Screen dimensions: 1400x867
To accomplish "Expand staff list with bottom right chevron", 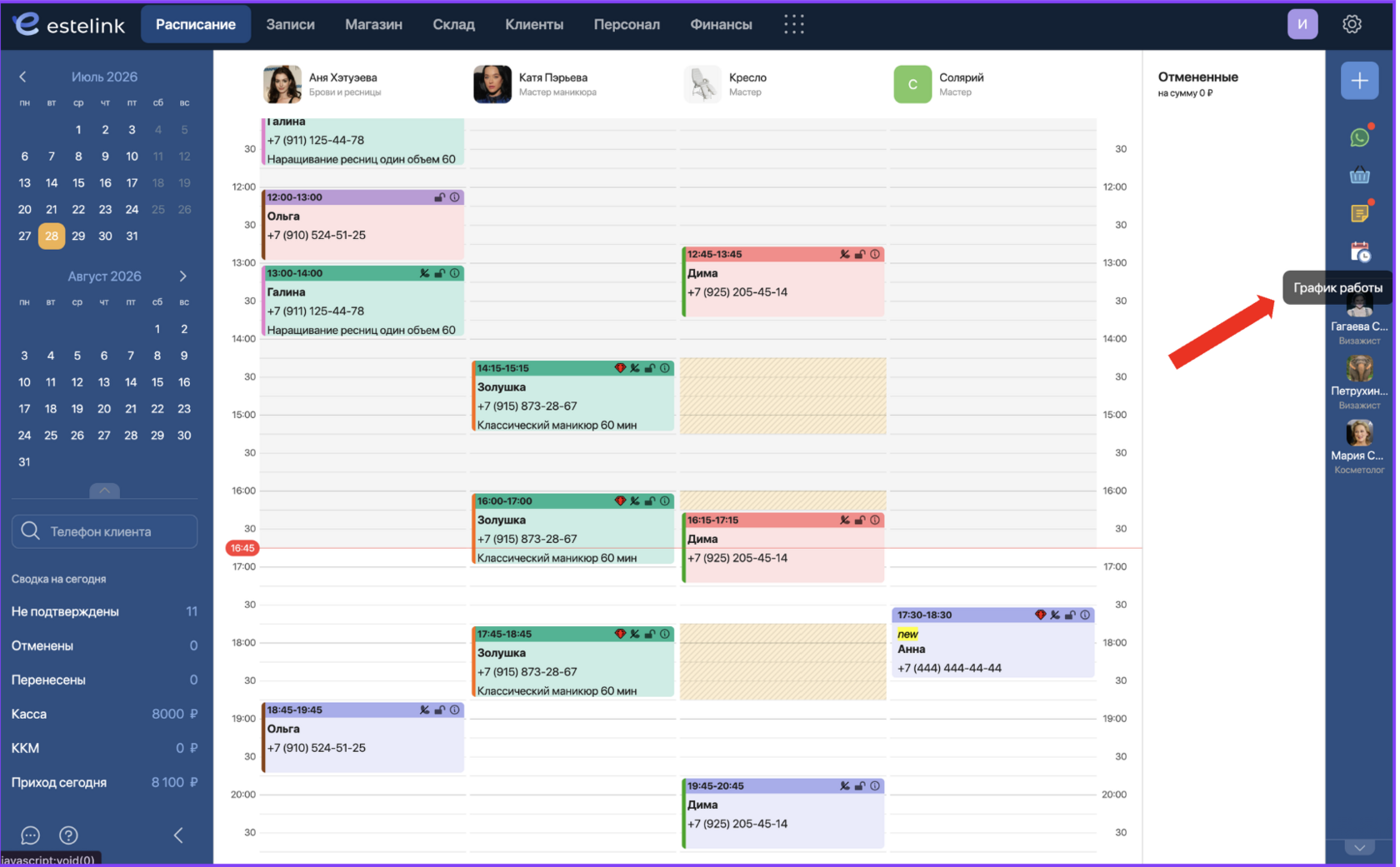I will click(1359, 847).
